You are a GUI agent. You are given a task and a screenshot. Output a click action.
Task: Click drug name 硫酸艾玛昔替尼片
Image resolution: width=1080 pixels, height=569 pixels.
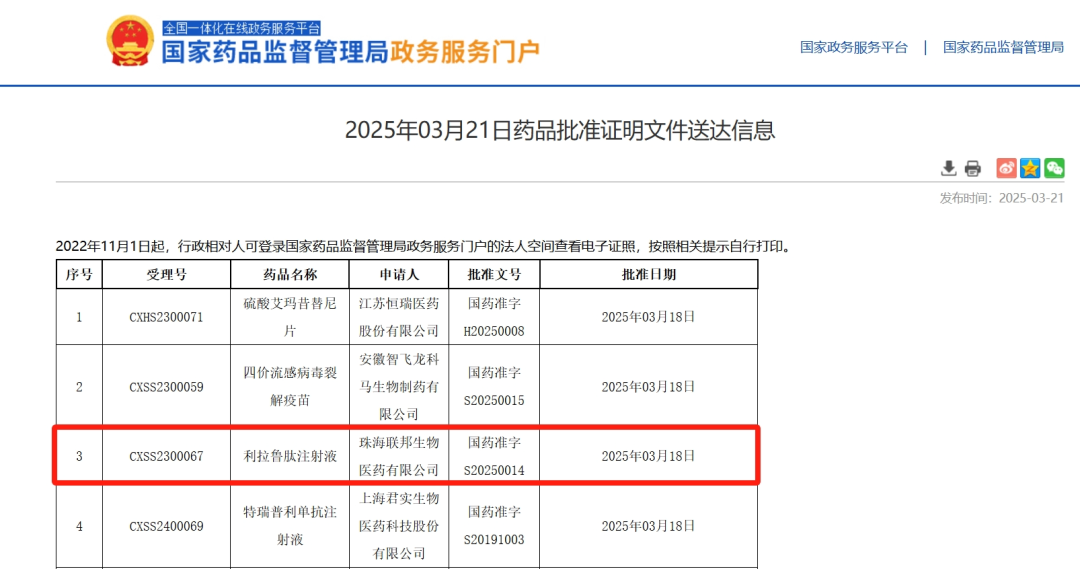[290, 318]
